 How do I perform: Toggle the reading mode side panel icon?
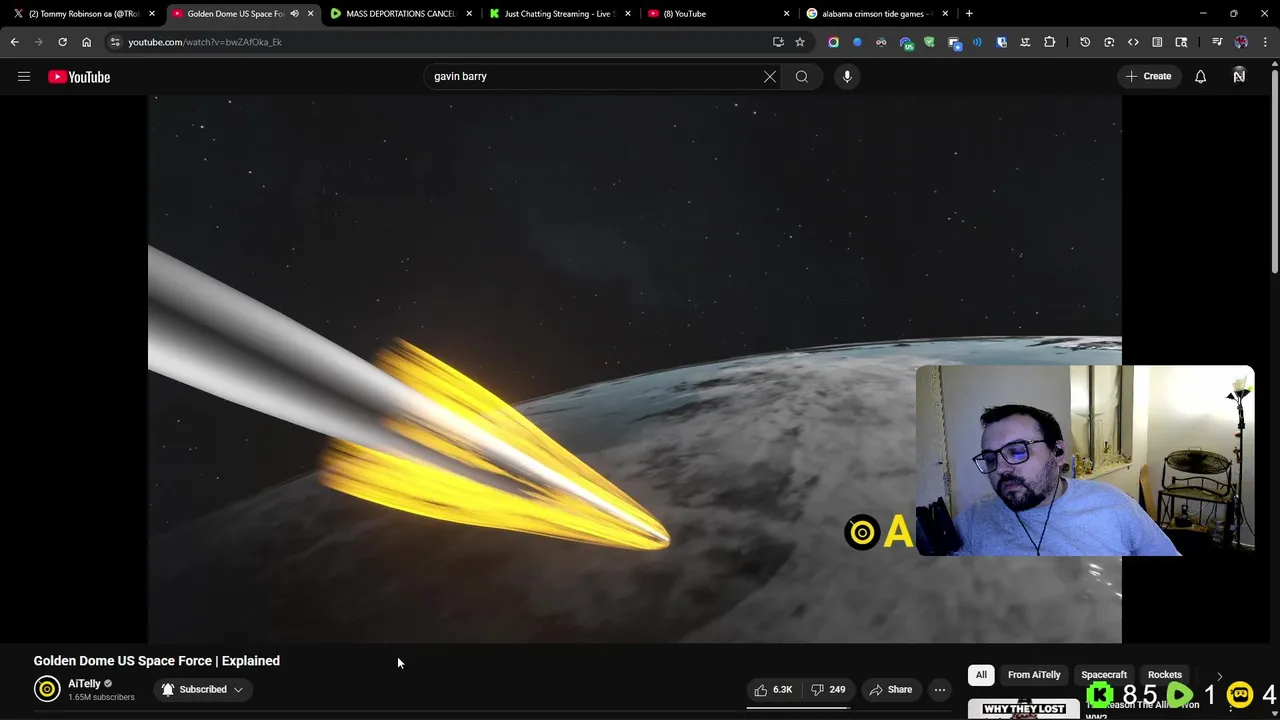click(x=1157, y=42)
